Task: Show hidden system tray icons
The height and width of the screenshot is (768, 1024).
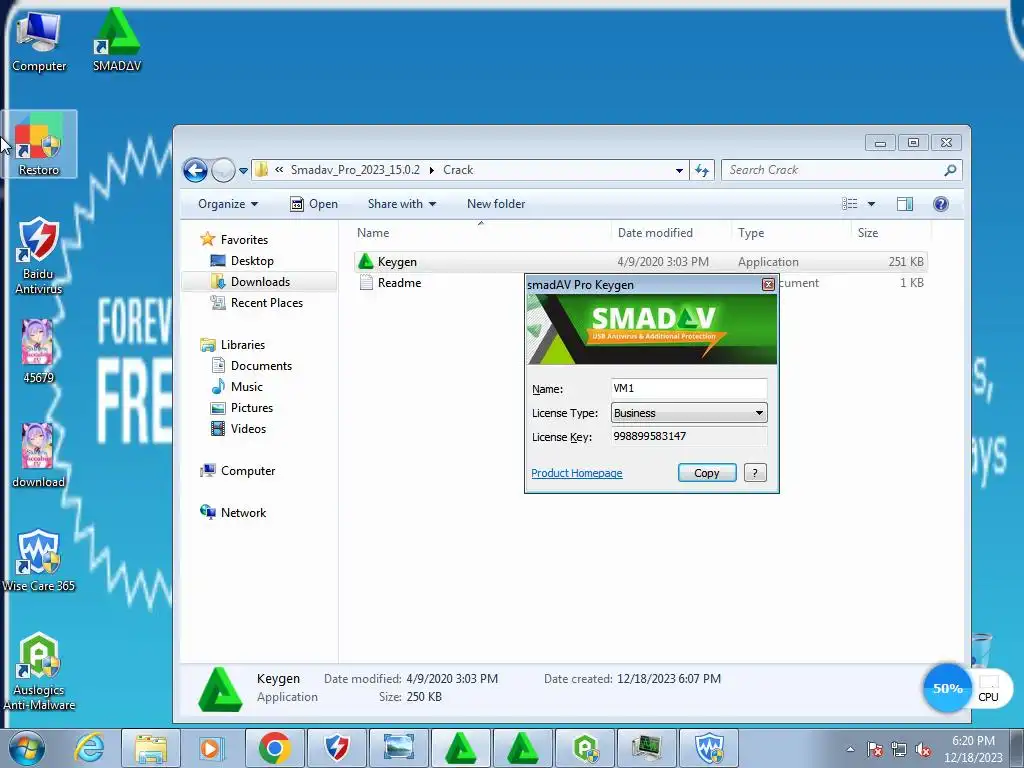Action: 850,749
